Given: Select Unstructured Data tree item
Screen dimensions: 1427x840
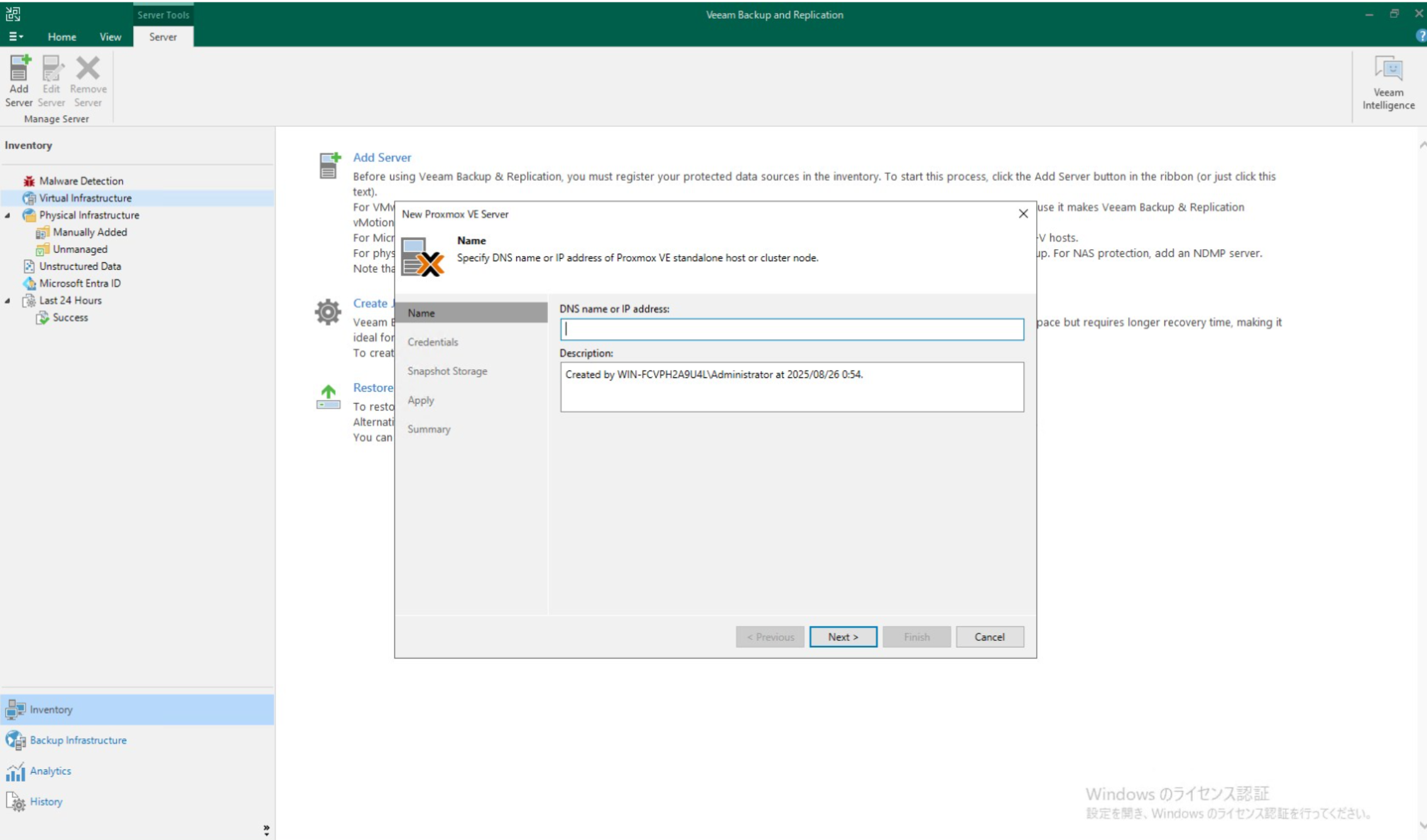Looking at the screenshot, I should tap(80, 266).
